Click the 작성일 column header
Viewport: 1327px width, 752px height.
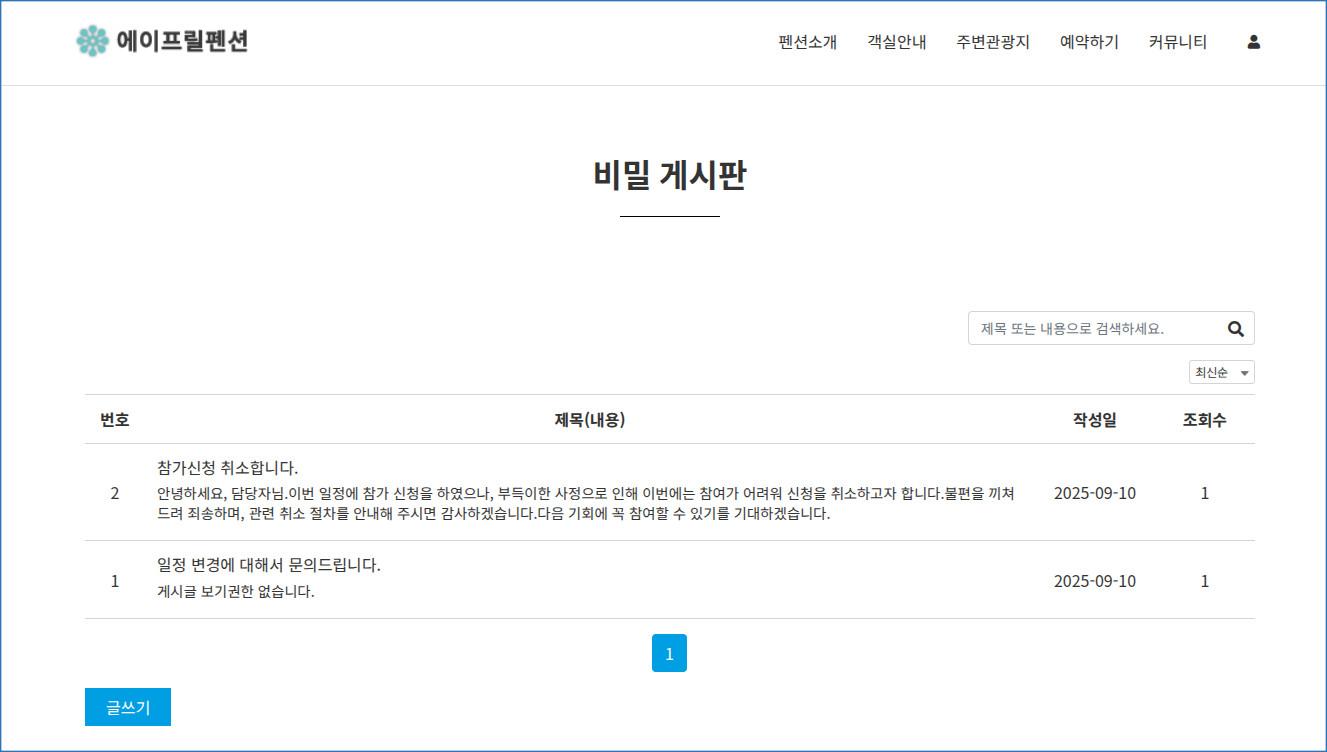1094,420
